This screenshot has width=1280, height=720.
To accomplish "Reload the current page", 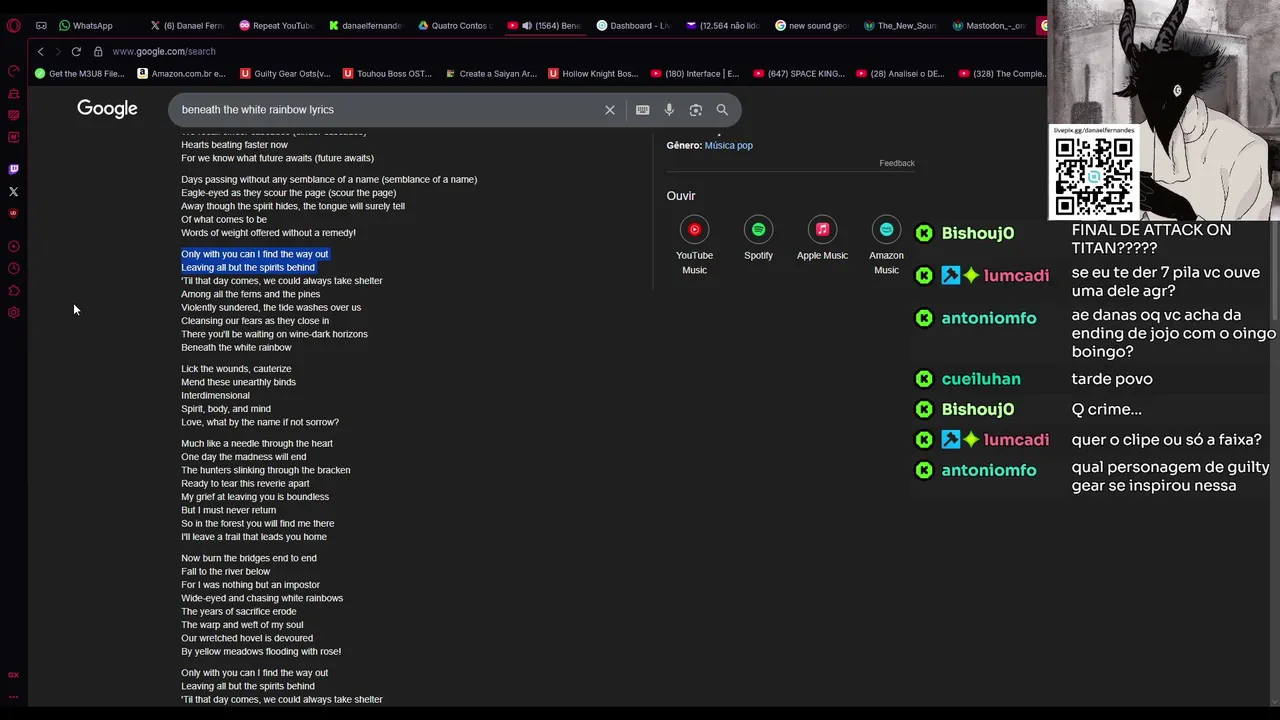I will coord(76,51).
